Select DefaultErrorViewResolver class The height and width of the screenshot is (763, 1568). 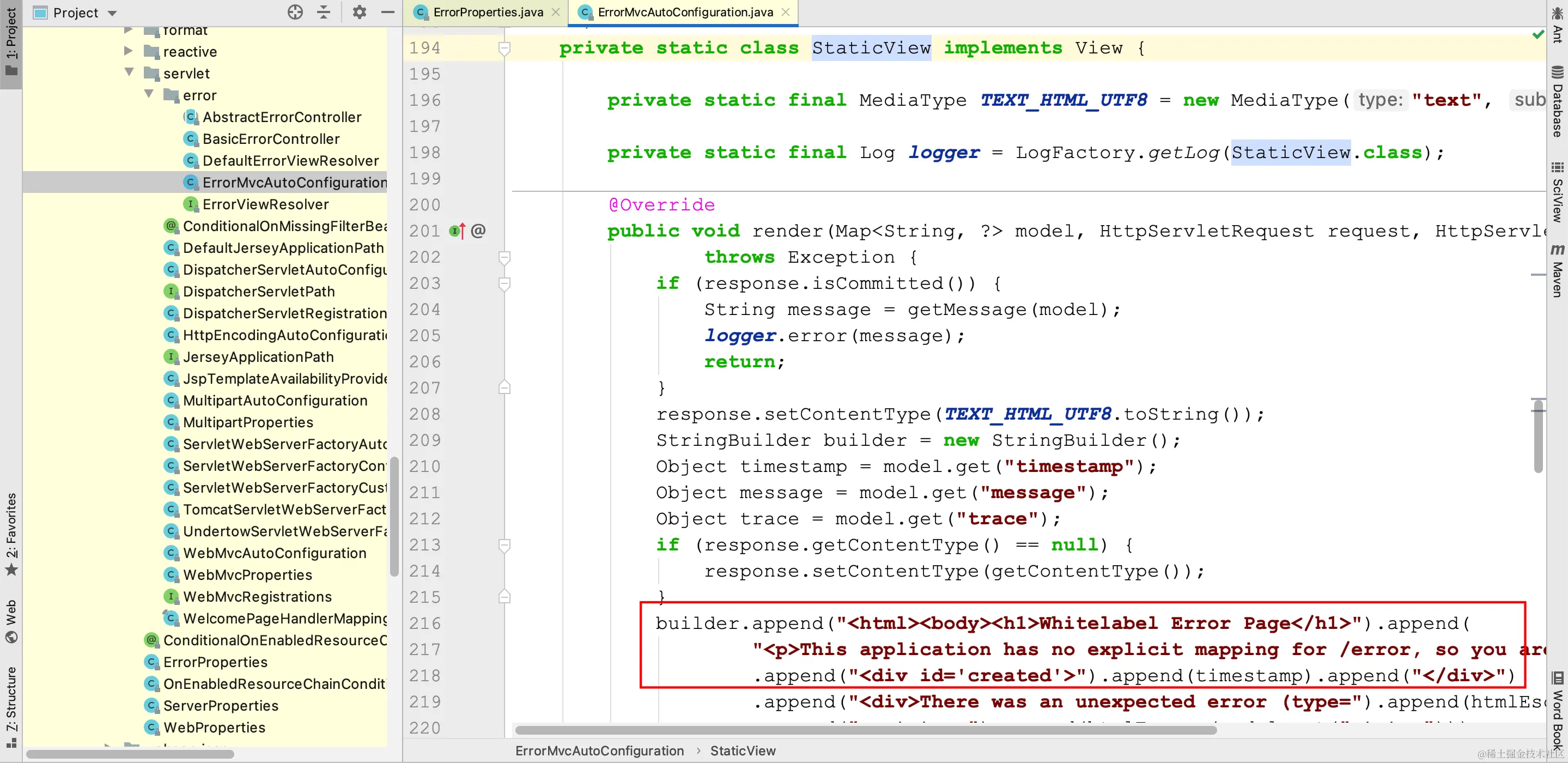coord(290,161)
